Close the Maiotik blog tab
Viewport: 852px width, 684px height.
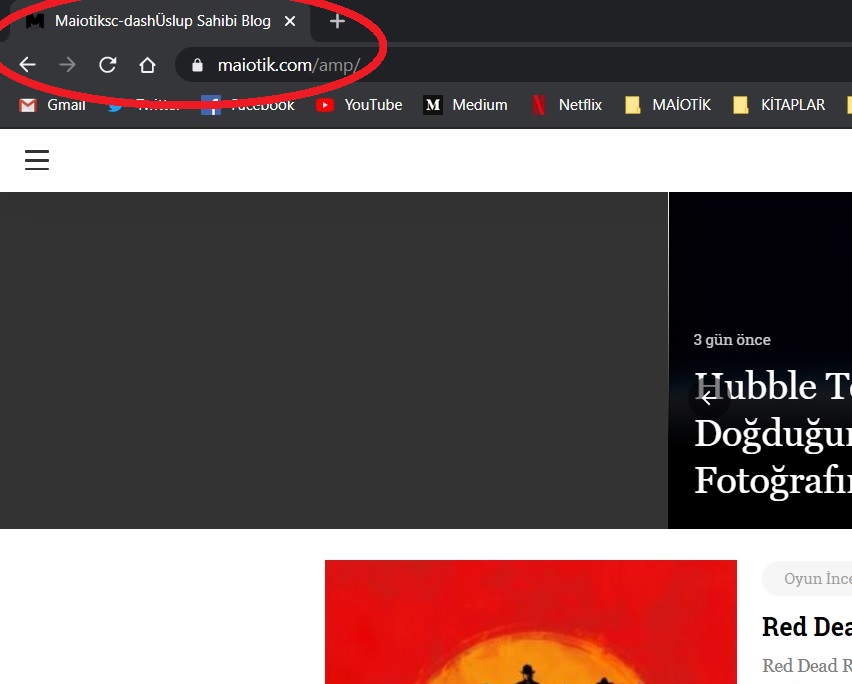(x=290, y=21)
